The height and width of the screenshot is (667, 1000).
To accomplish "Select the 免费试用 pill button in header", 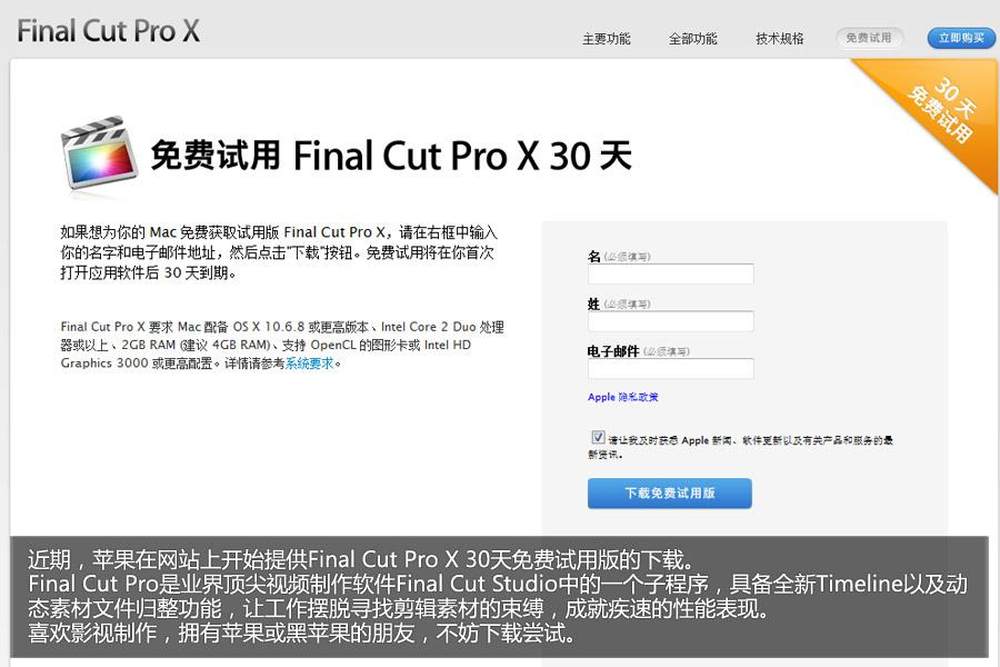I will point(869,38).
